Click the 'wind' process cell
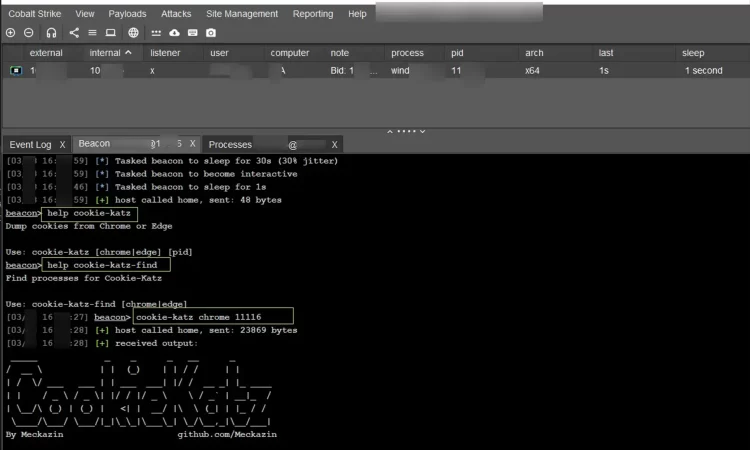The height and width of the screenshot is (450, 750). click(400, 71)
